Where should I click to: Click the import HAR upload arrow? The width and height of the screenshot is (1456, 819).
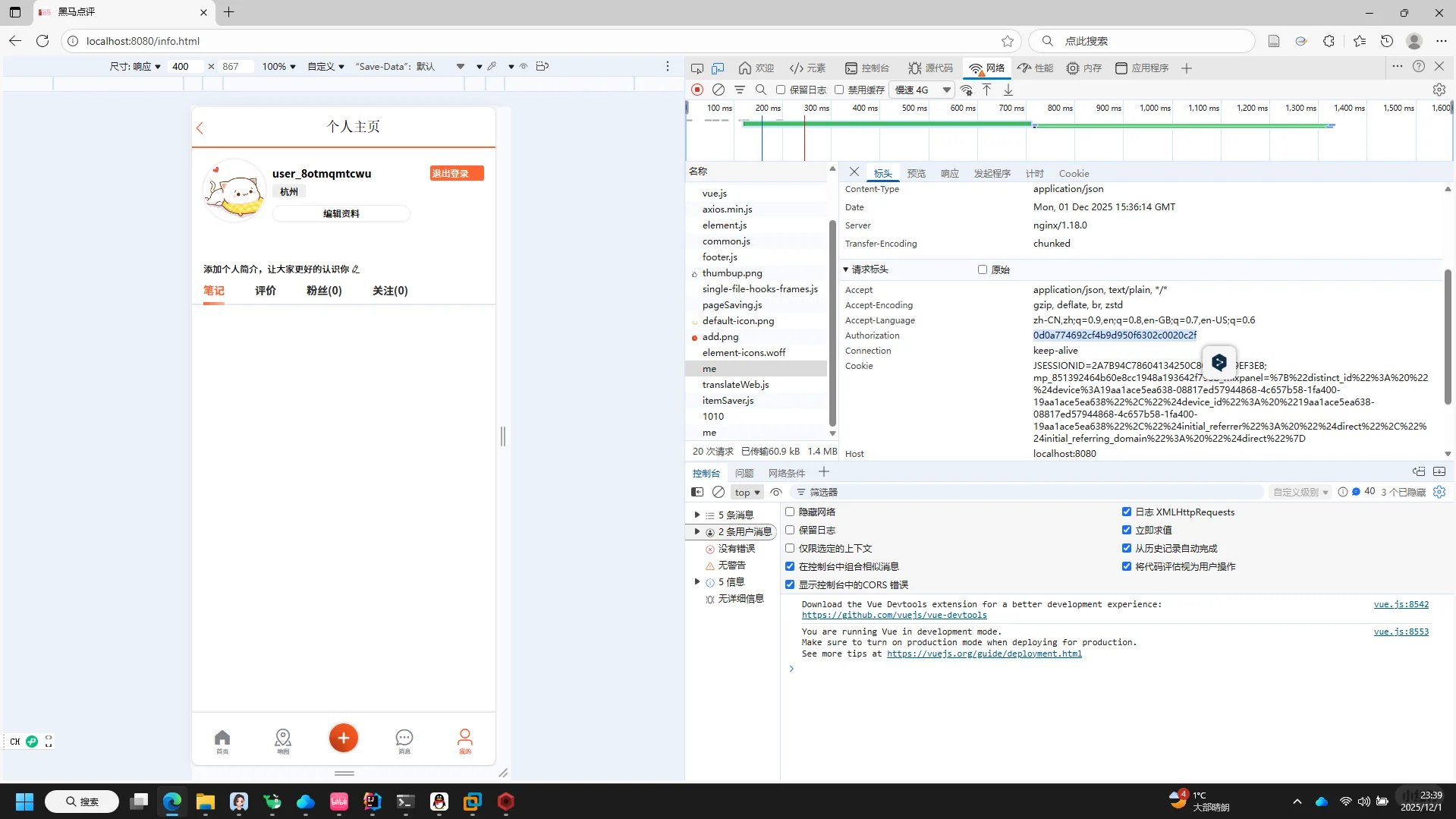[987, 90]
